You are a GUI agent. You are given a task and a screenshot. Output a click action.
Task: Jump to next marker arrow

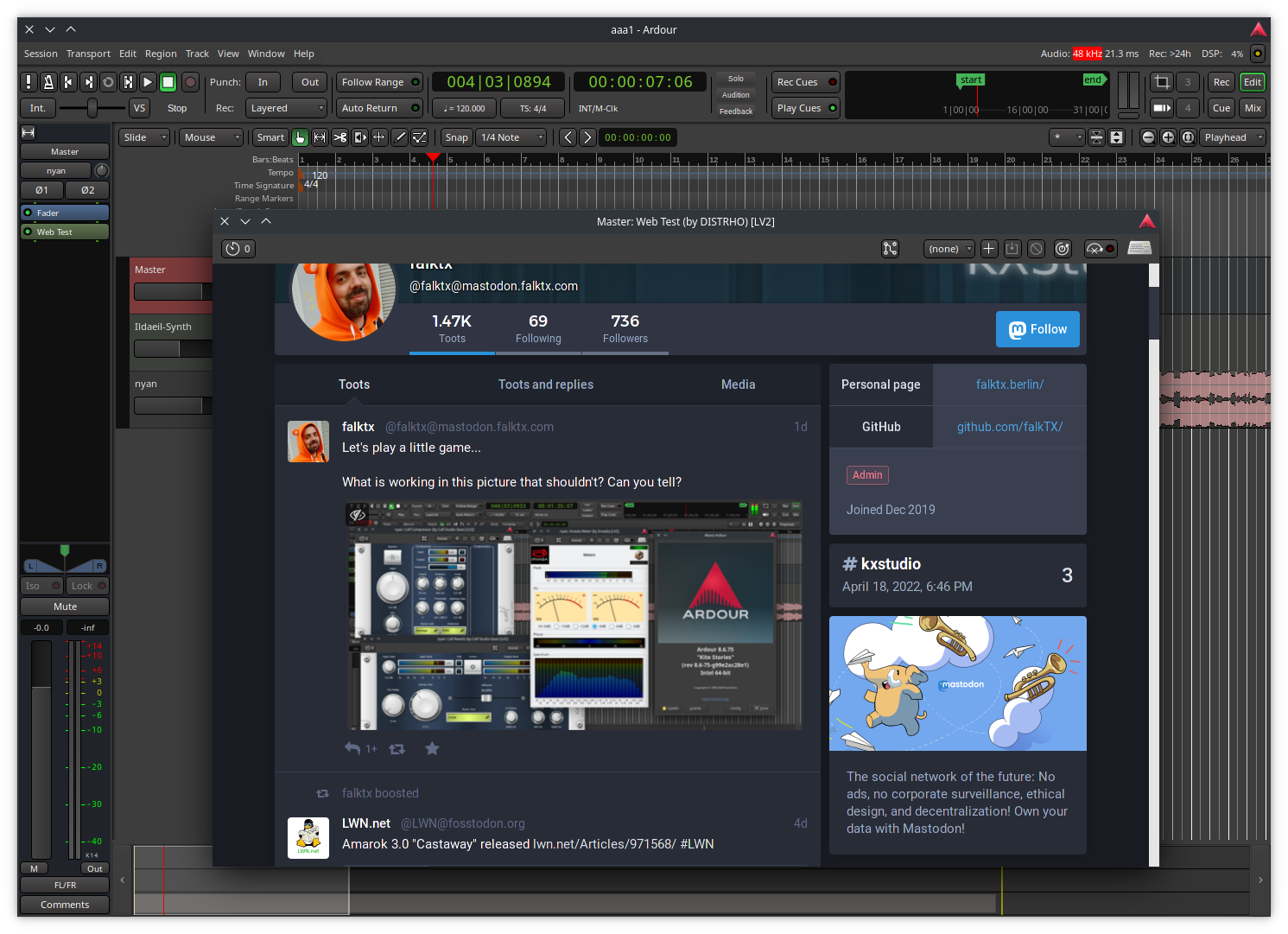coord(587,137)
